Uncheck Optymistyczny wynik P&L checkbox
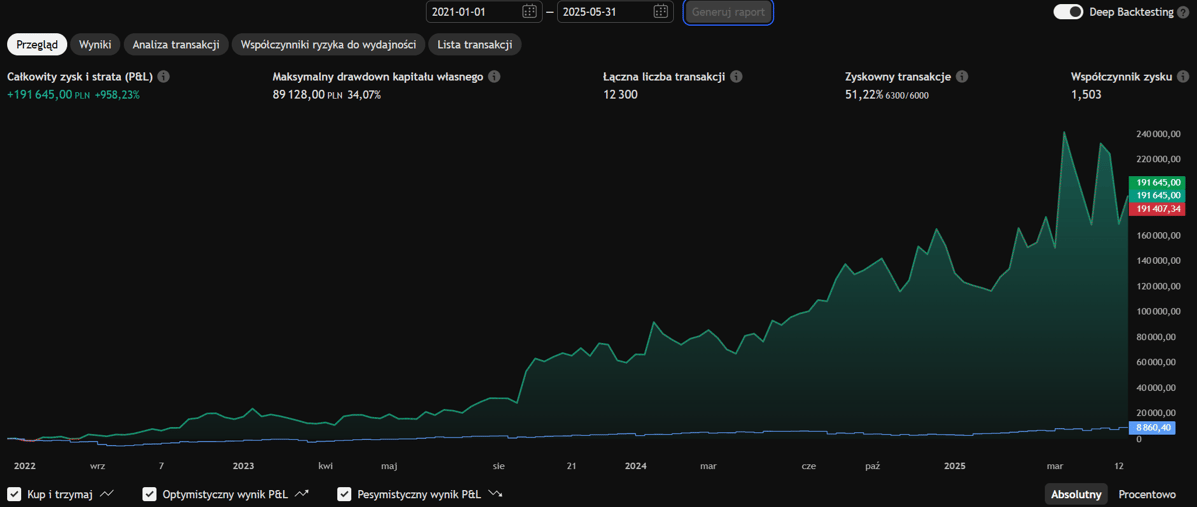 pyautogui.click(x=150, y=494)
